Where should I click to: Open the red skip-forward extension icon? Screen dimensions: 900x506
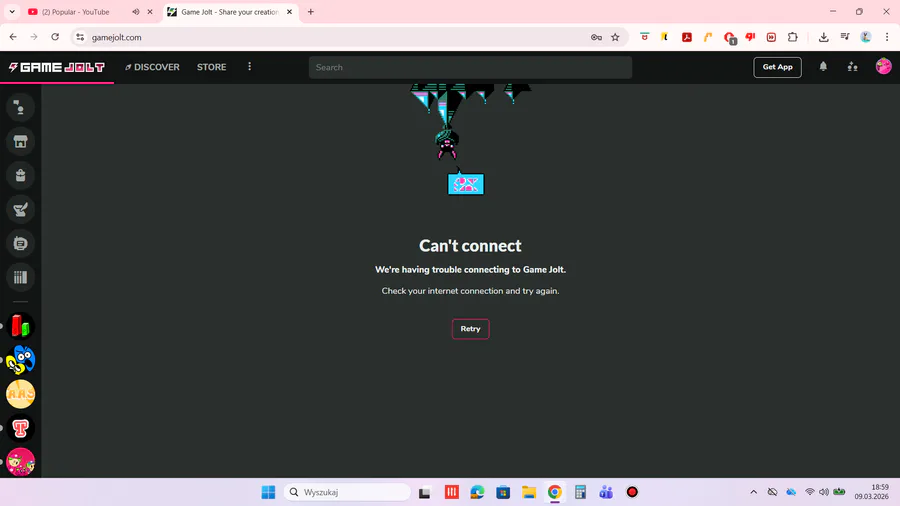771,37
